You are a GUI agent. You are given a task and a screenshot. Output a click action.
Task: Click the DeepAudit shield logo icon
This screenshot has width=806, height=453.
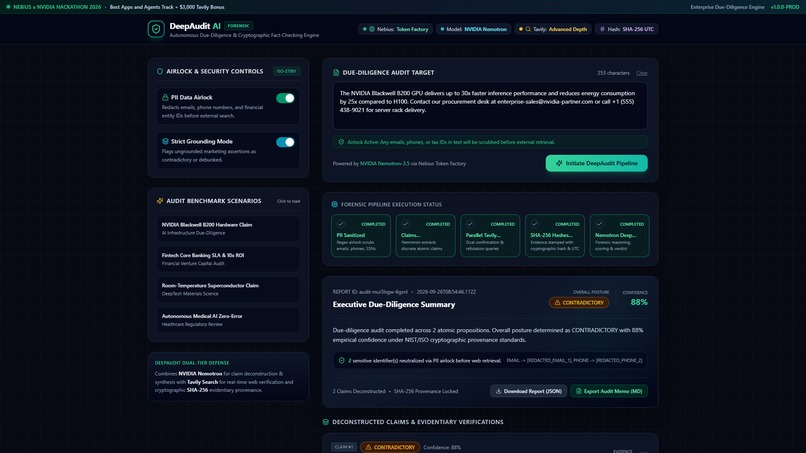click(156, 29)
